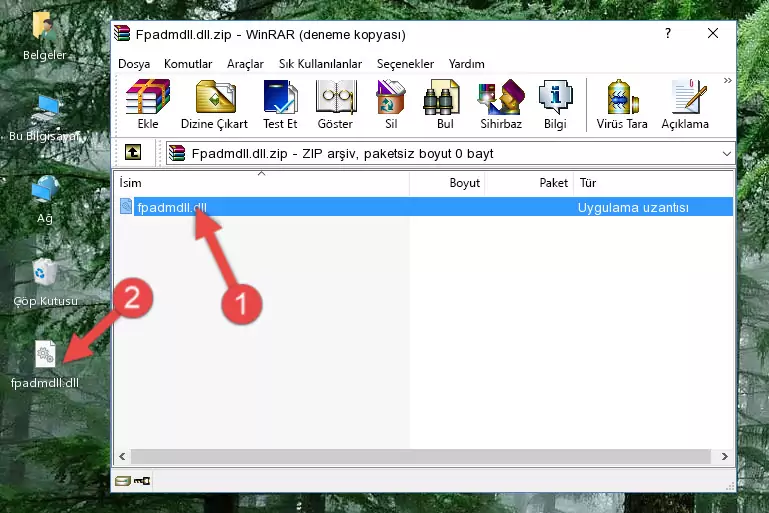Image resolution: width=769 pixels, height=513 pixels.
Task: Click the help question mark button
Action: point(668,33)
